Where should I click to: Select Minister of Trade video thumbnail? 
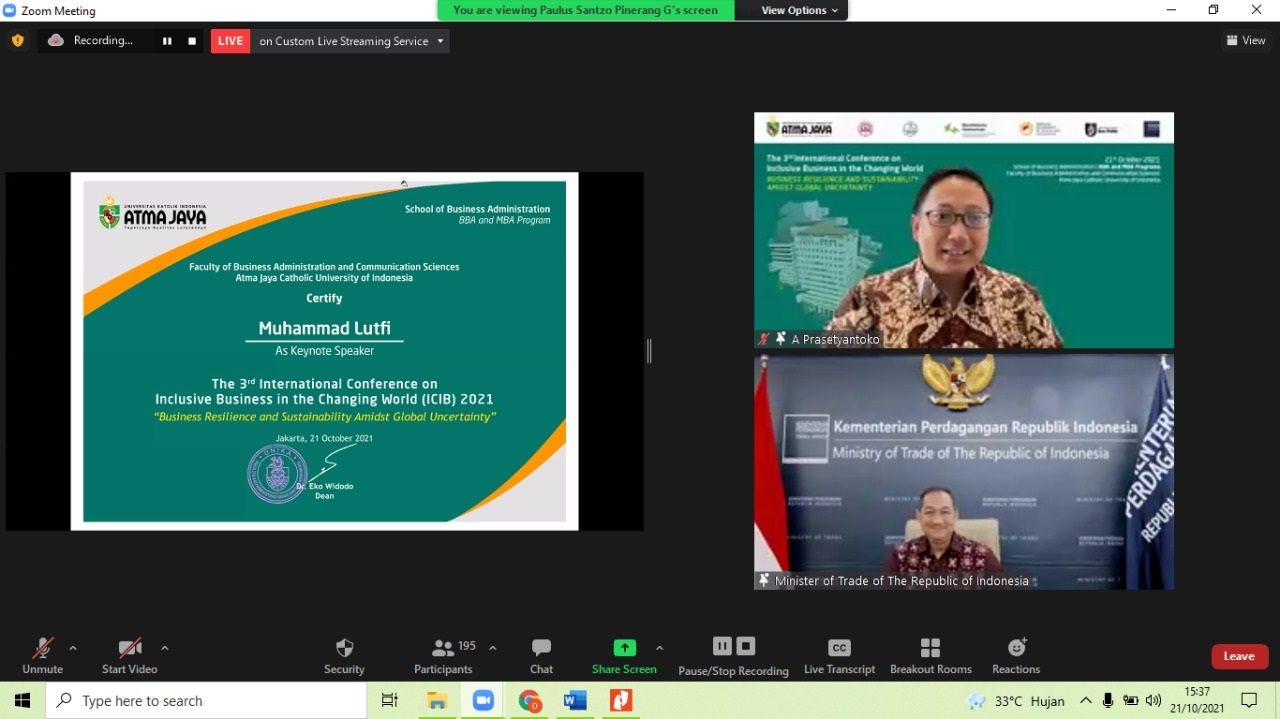tap(964, 472)
